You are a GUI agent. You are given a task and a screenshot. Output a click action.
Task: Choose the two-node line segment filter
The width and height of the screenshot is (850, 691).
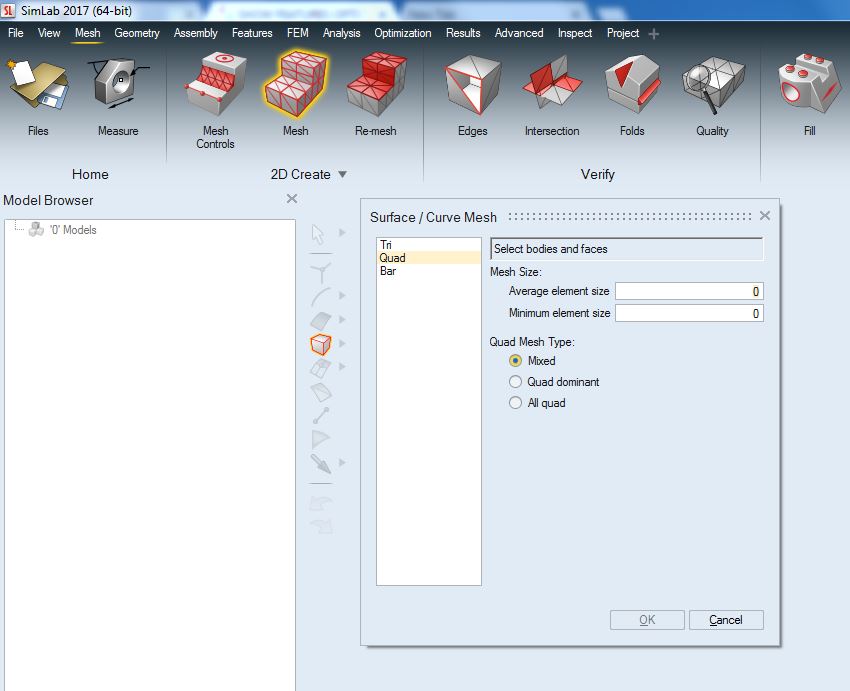321,416
